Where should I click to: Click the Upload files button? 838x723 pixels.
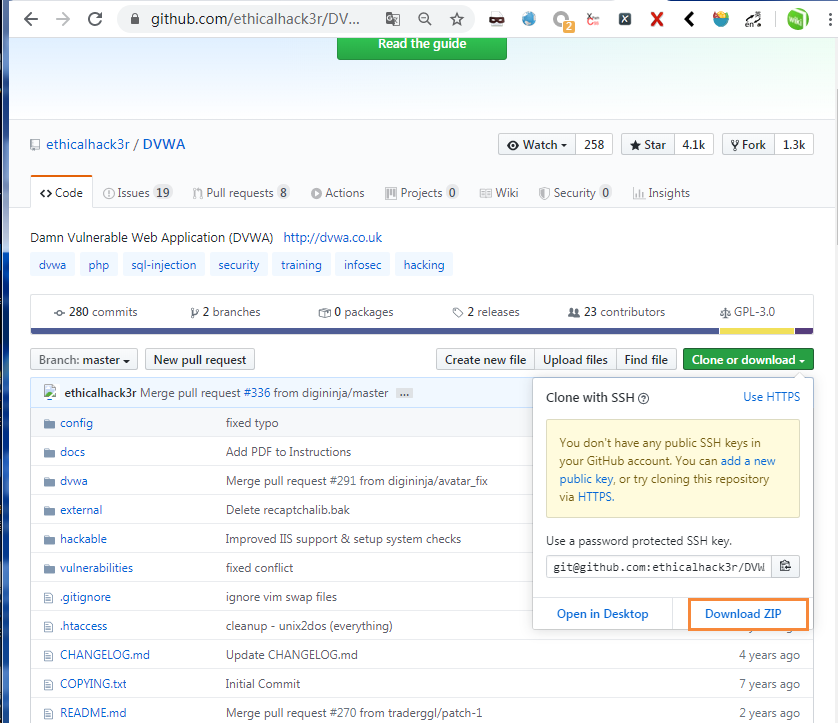576,360
